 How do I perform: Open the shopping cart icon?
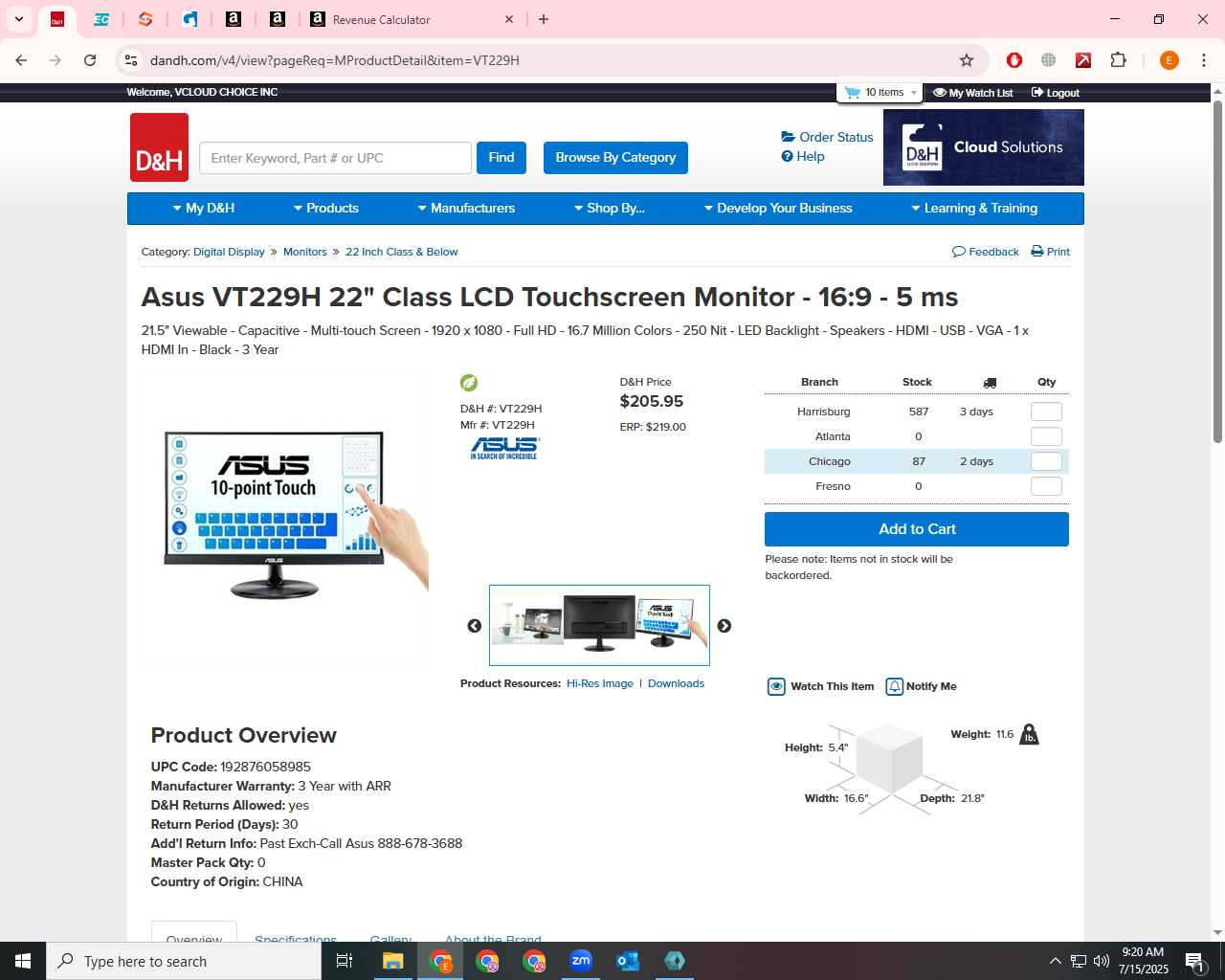852,93
